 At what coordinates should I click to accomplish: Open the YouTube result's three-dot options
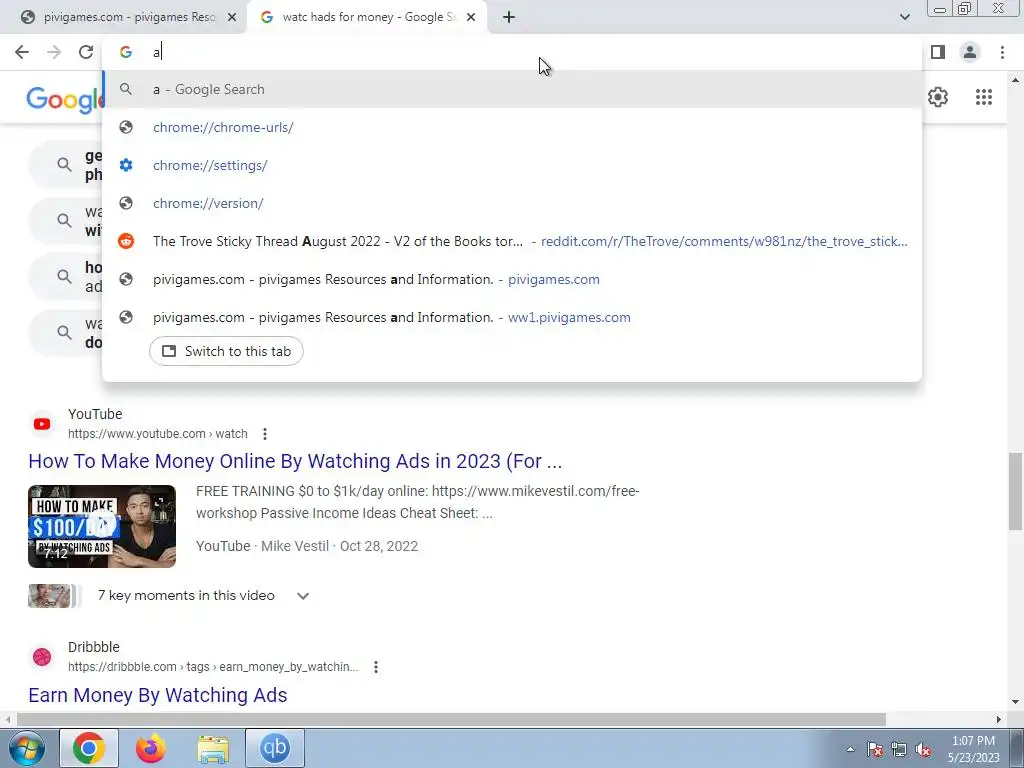(264, 434)
